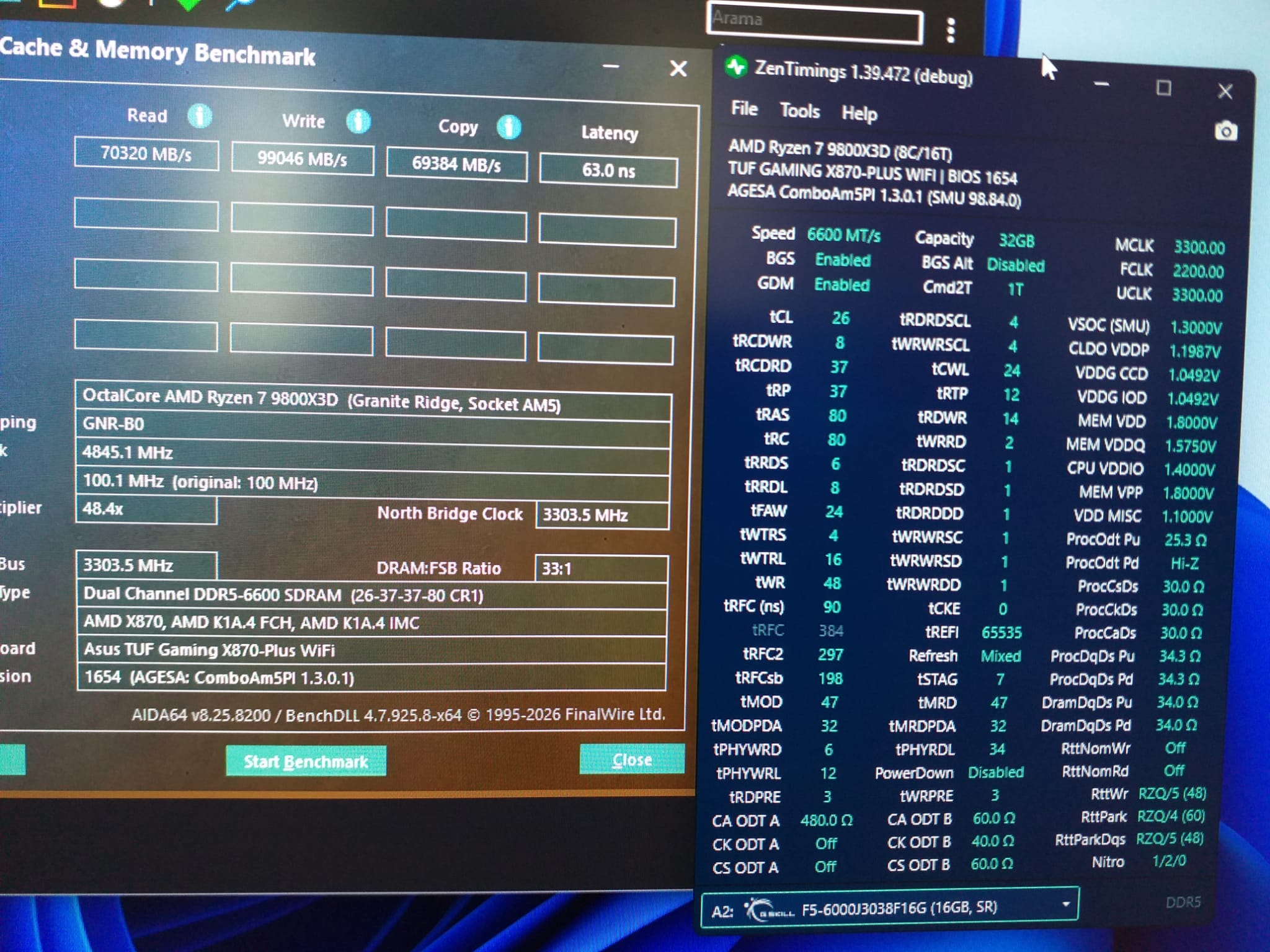Select the Read result 70320 MB/s
Image resolution: width=1270 pixels, height=952 pixels.
point(146,153)
